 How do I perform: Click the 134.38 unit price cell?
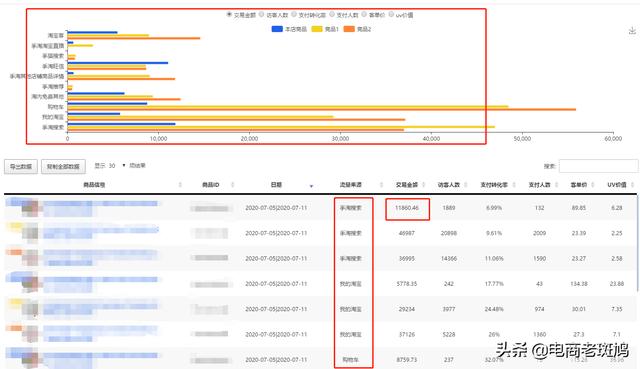point(579,284)
